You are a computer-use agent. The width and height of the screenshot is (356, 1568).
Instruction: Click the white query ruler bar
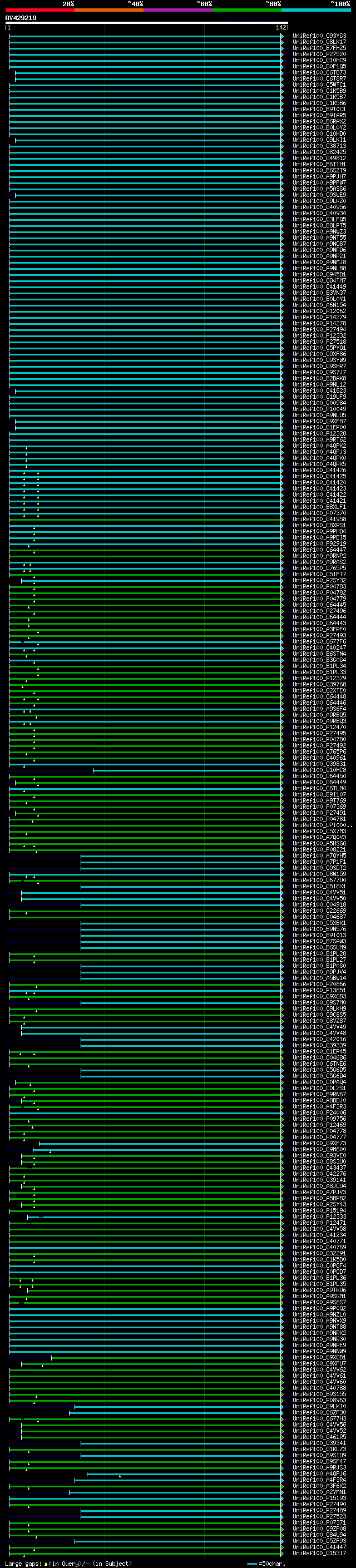[x=146, y=23]
